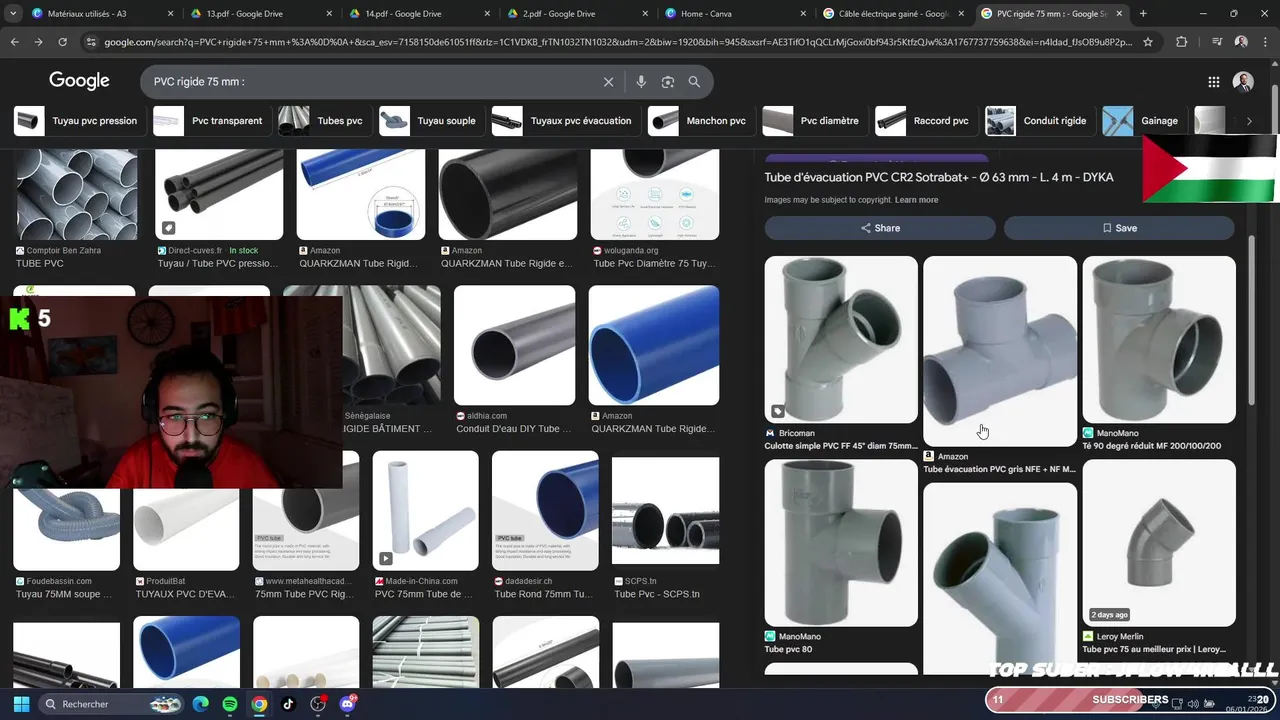Open Google Lens image search

pyautogui.click(x=668, y=82)
